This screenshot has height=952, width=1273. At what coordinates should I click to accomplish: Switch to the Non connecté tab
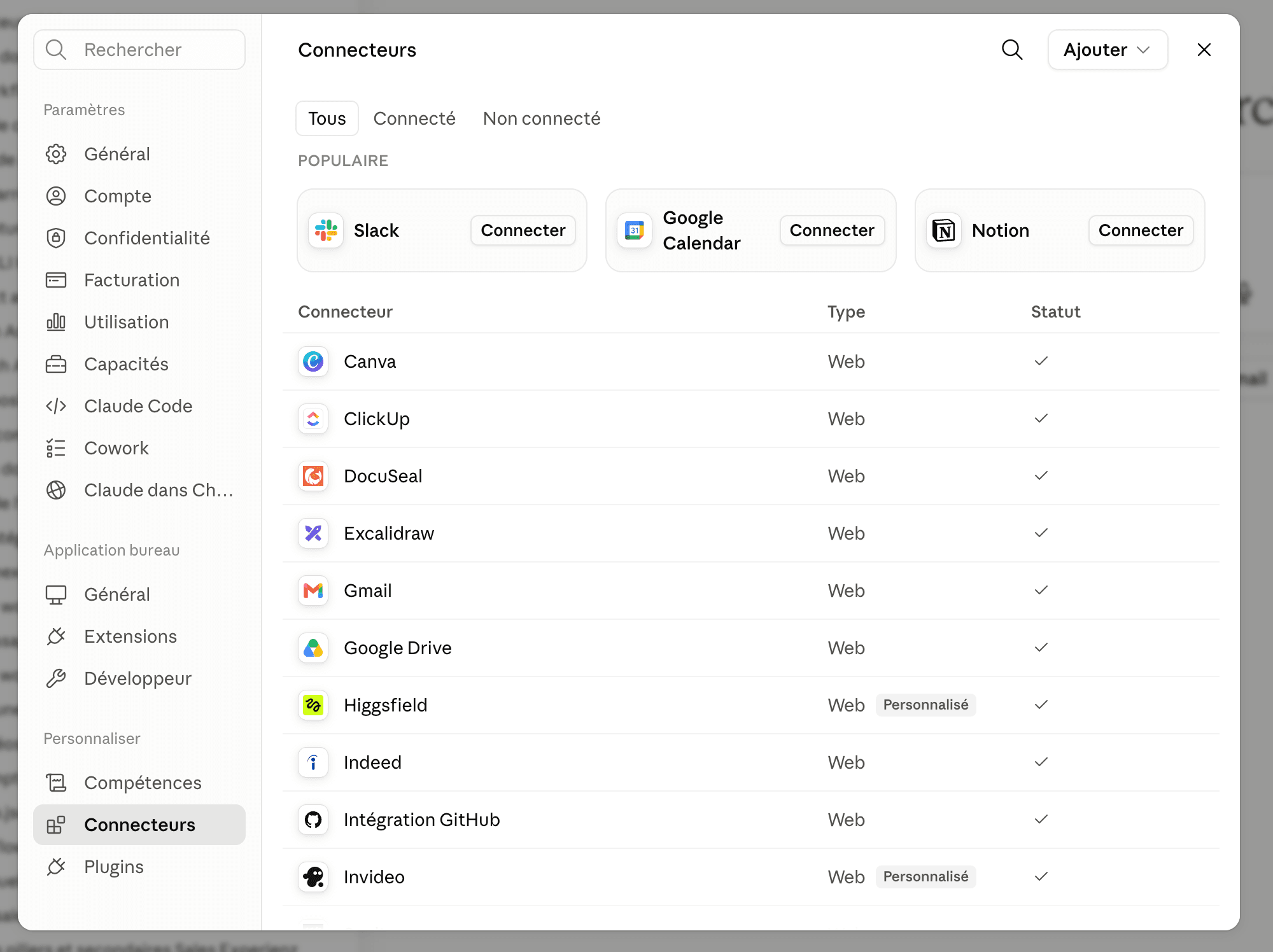click(542, 118)
